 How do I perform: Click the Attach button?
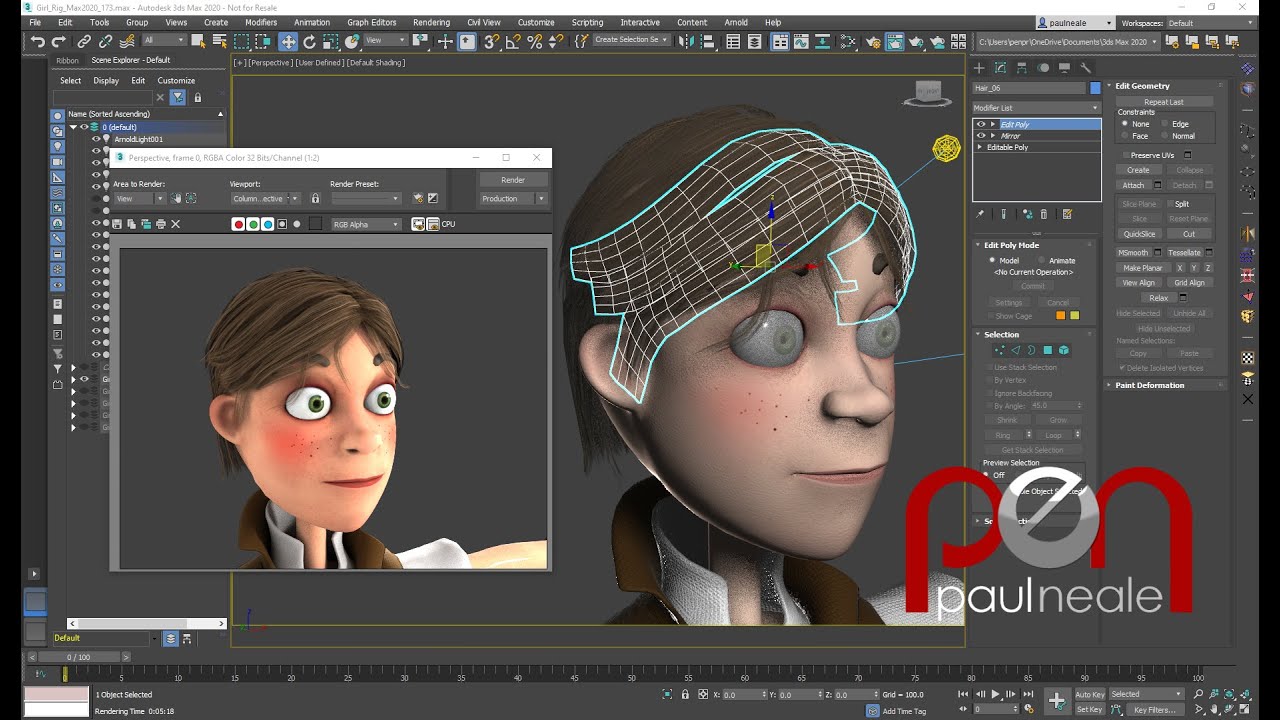pyautogui.click(x=1133, y=185)
